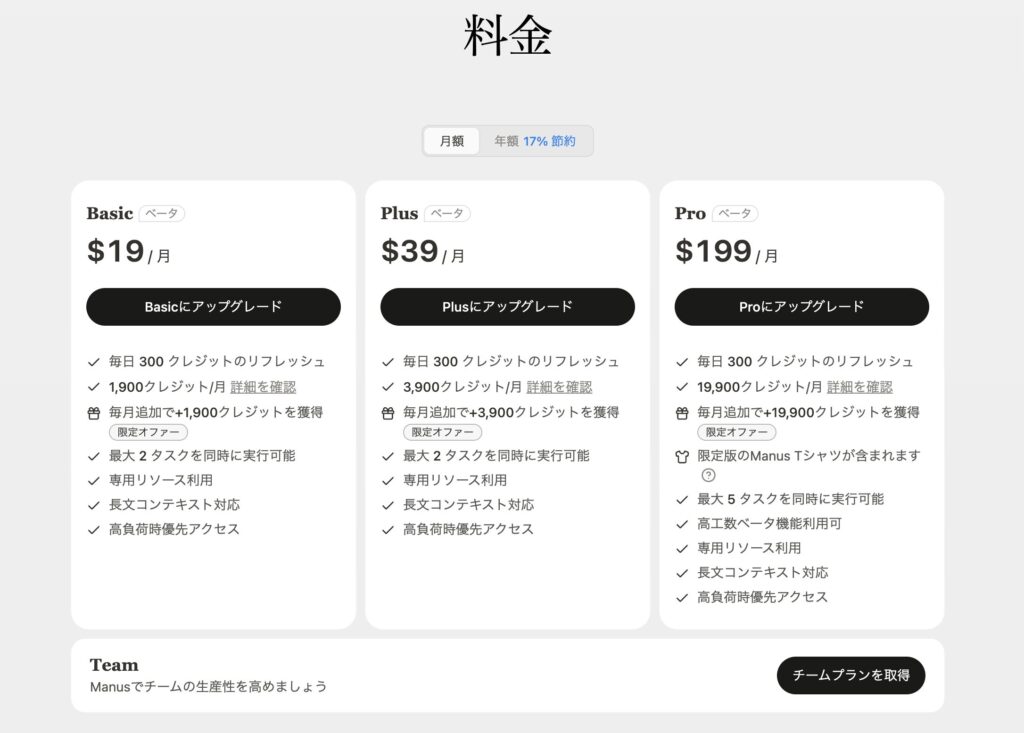Viewport: 1024px width, 733px height.
Task: Click Proにアップグレード button
Action: pyautogui.click(x=801, y=307)
